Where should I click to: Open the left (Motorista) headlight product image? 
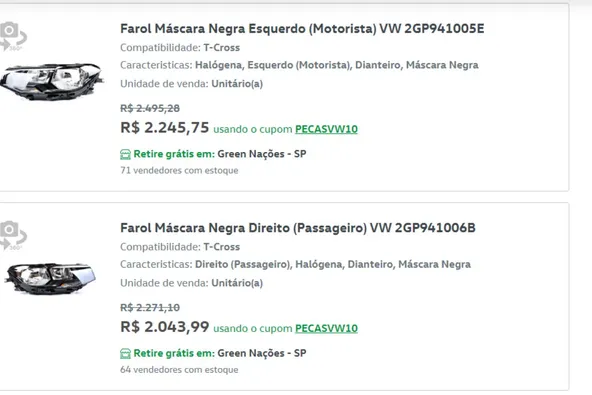click(x=52, y=82)
